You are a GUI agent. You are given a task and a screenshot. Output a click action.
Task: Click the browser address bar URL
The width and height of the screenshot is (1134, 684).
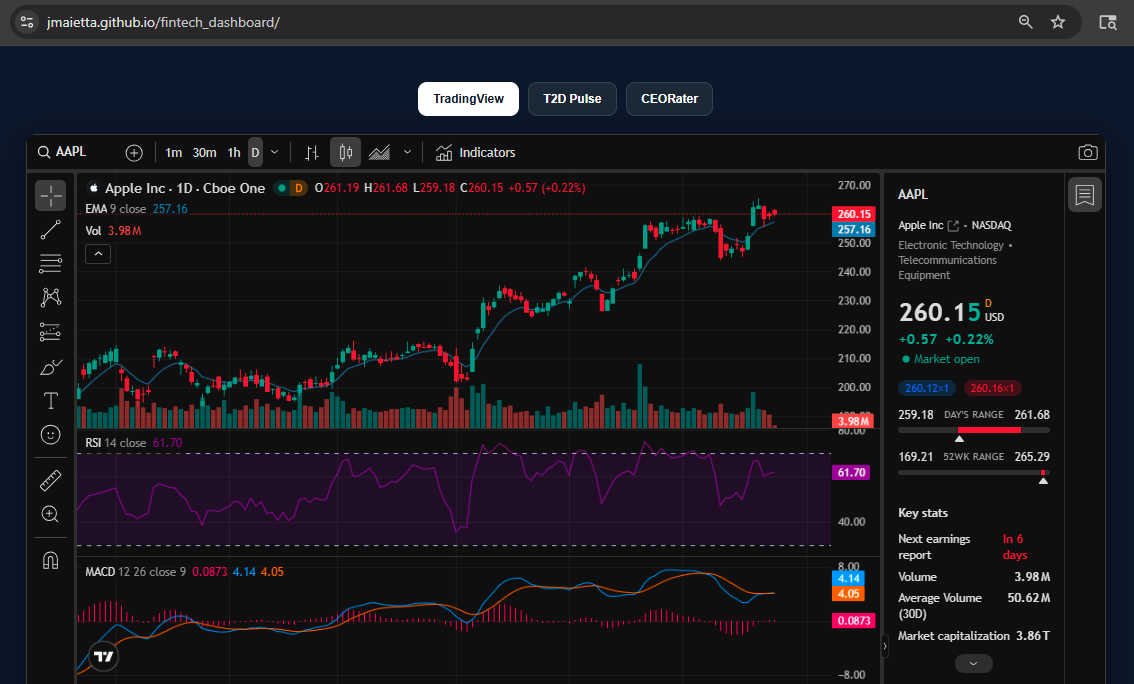point(163,22)
